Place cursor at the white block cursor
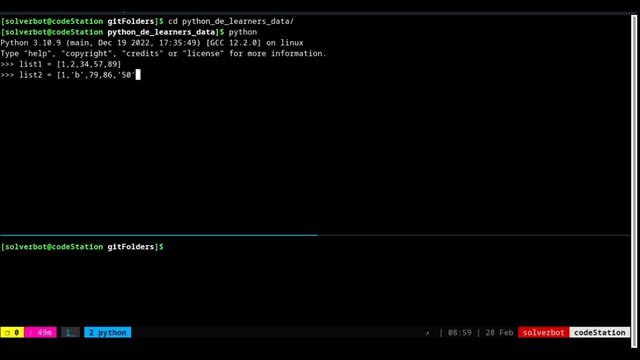 tap(138, 75)
